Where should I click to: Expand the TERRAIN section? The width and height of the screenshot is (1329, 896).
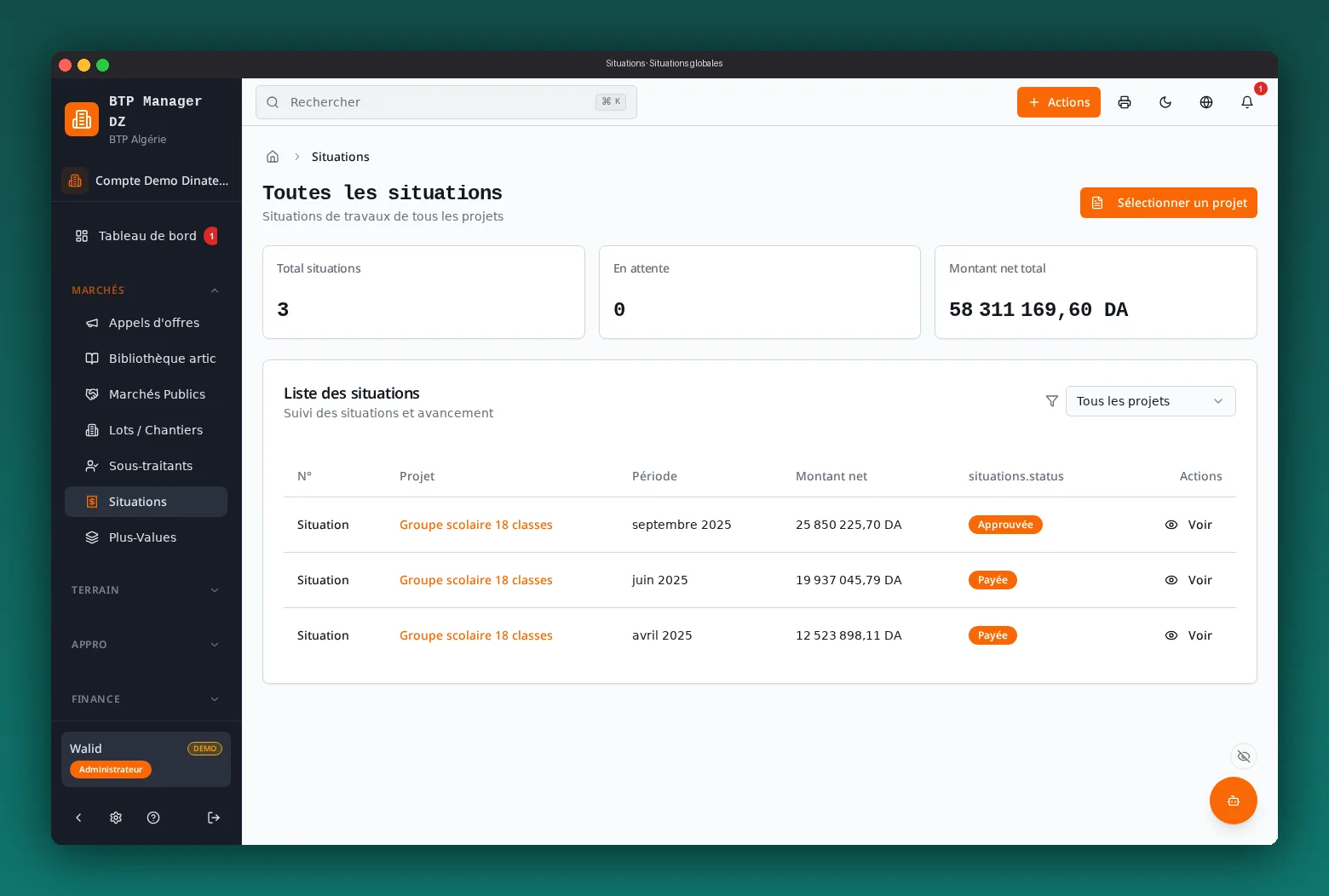coord(146,590)
